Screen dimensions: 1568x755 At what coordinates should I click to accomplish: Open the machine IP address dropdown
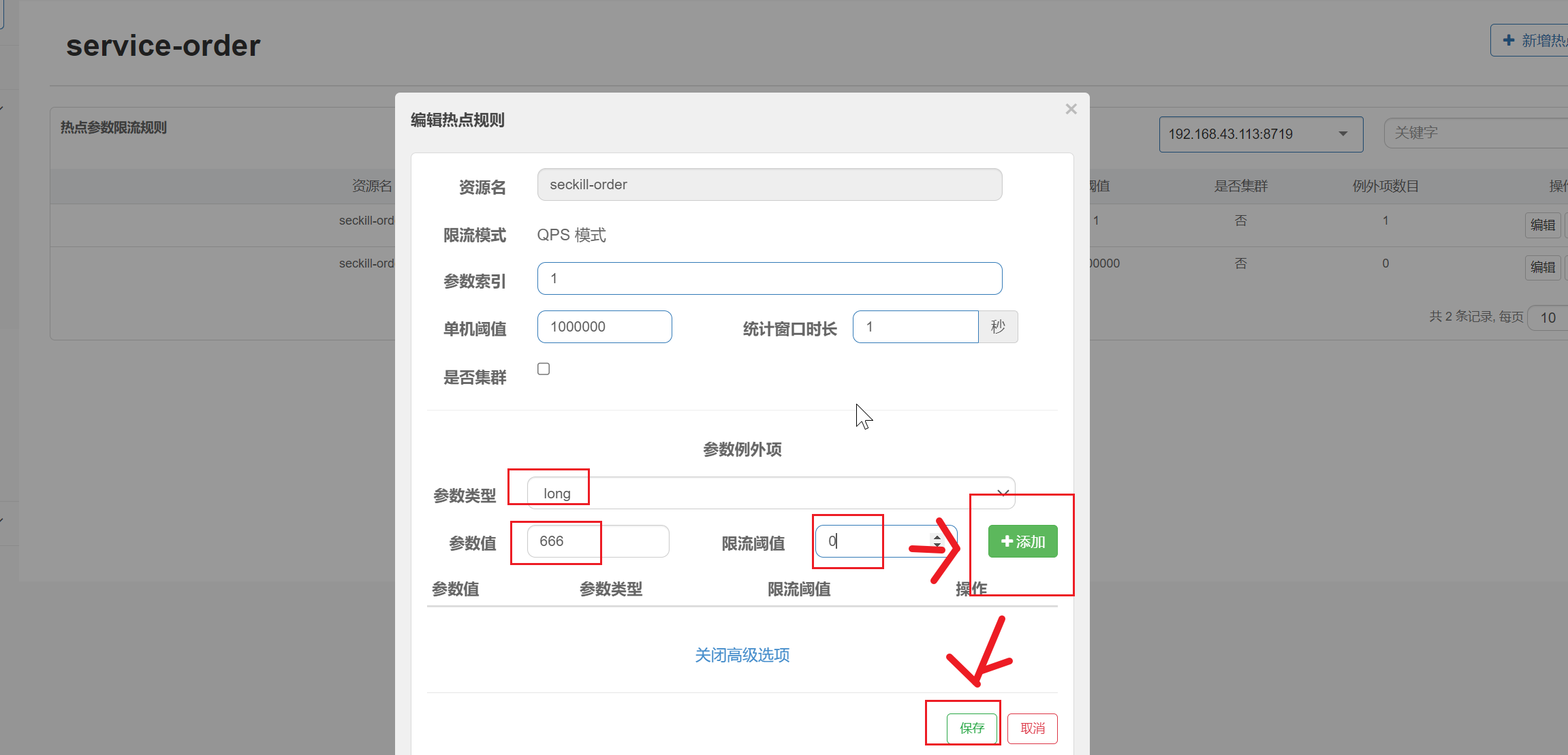[x=1260, y=134]
